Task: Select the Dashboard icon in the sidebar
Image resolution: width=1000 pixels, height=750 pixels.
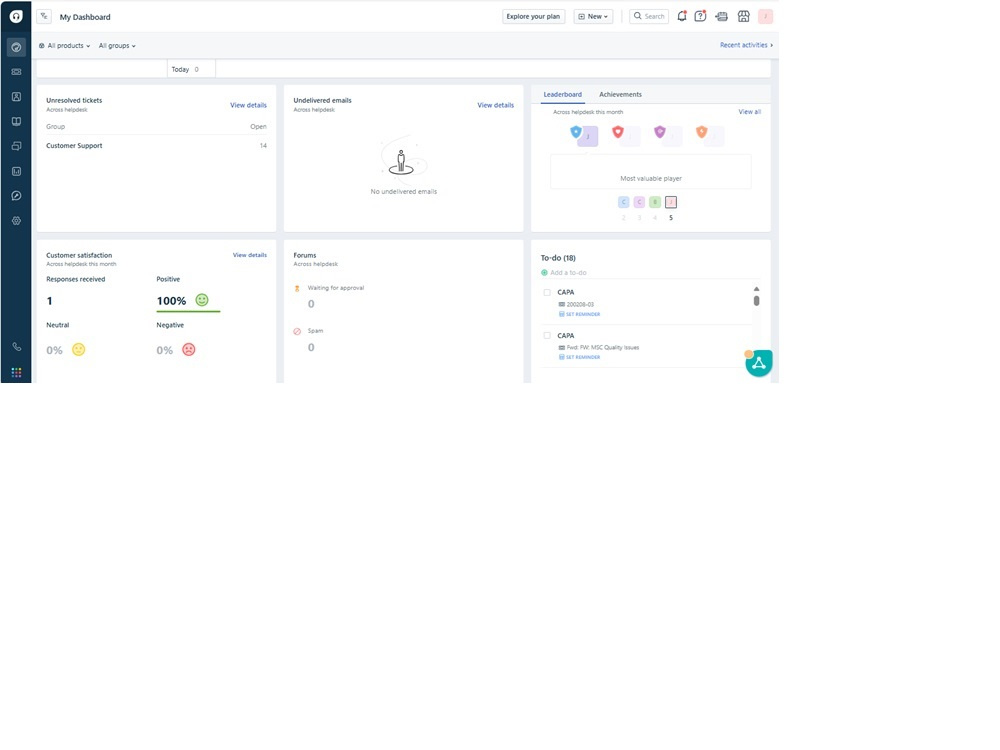Action: pos(17,47)
